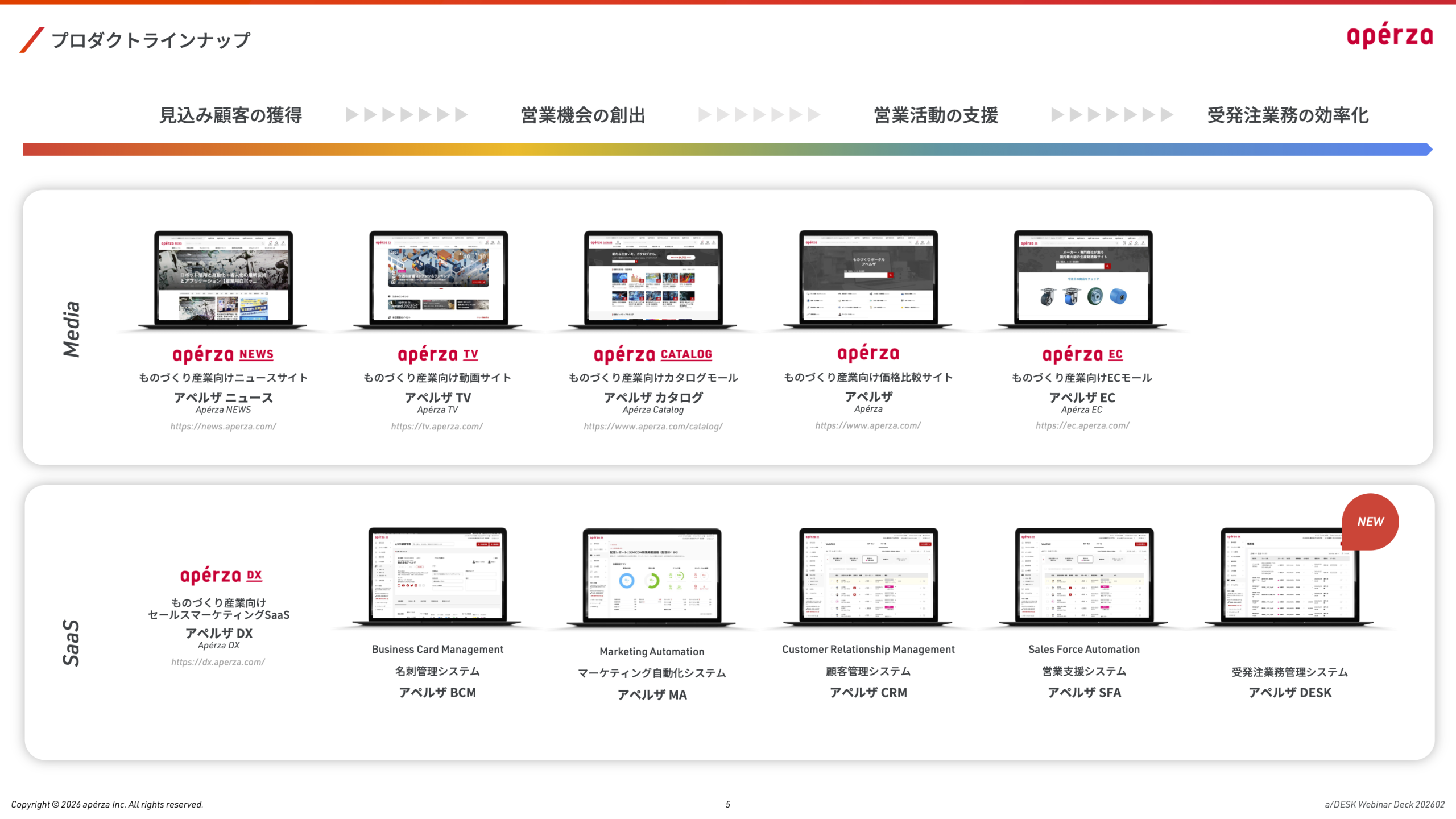
Task: Open the https://dx.aperza.com/ link
Action: tap(218, 662)
